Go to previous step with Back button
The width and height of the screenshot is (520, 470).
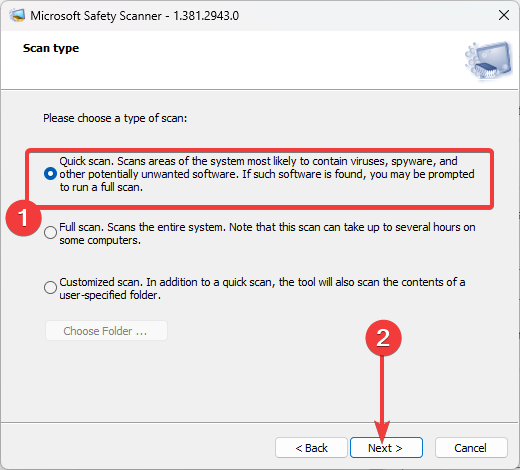pos(311,448)
